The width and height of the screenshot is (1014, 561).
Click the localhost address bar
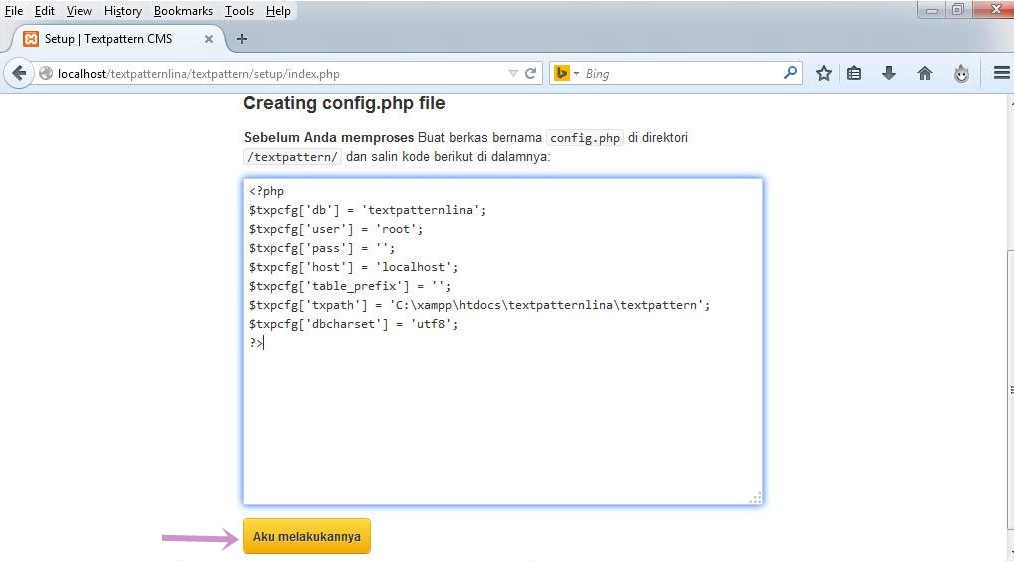(x=270, y=74)
